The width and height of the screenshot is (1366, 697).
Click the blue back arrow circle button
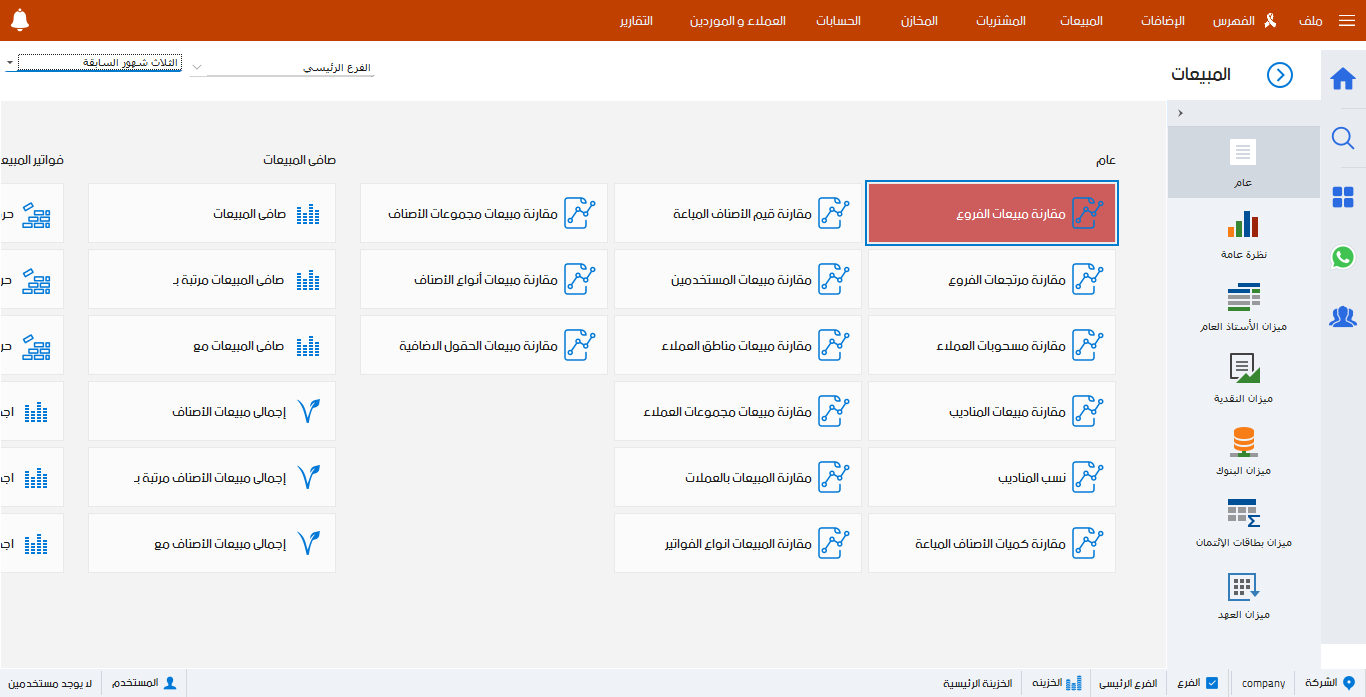1280,75
